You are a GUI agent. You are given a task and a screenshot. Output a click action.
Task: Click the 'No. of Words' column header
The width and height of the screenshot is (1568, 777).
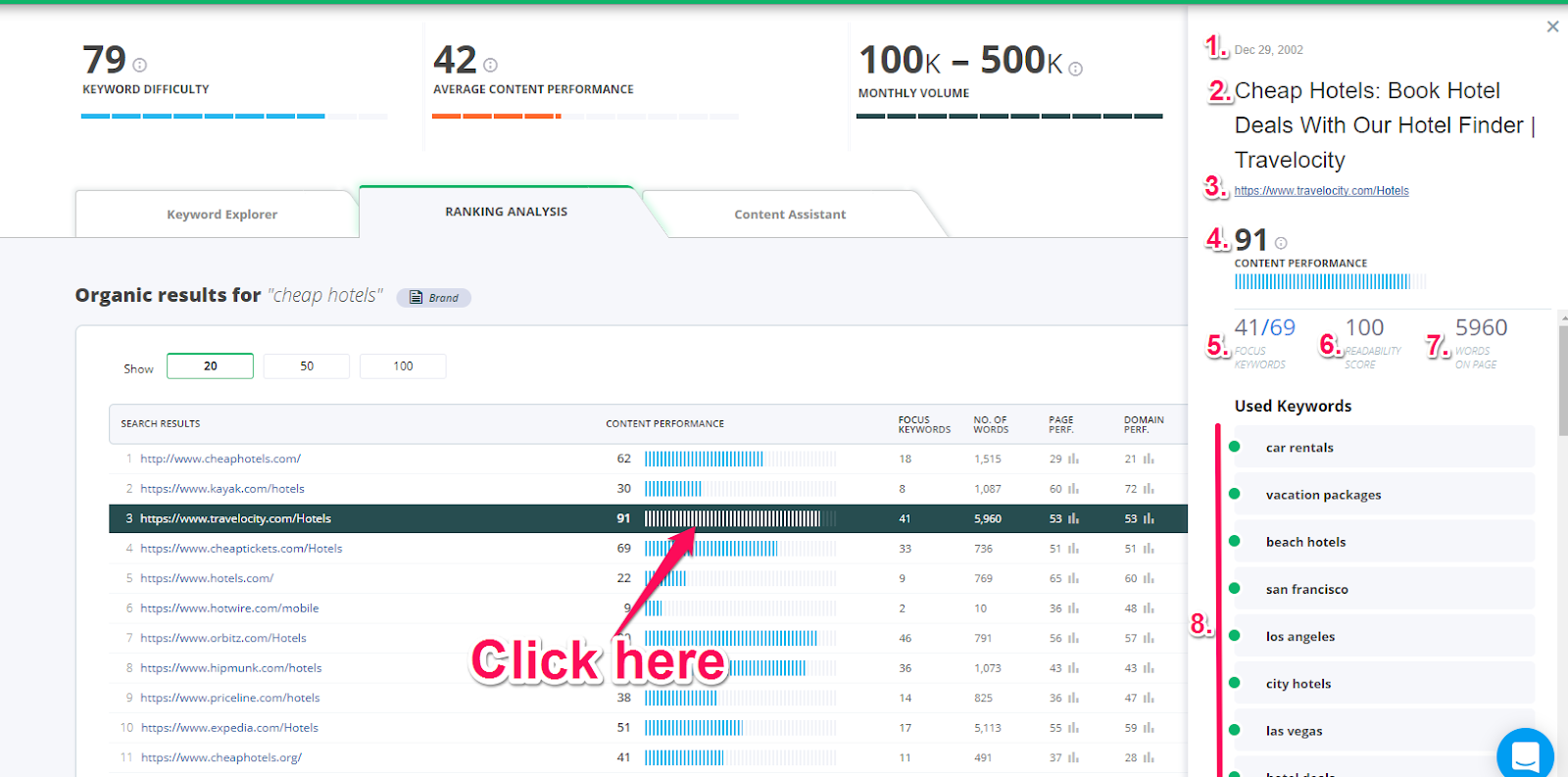pos(991,424)
